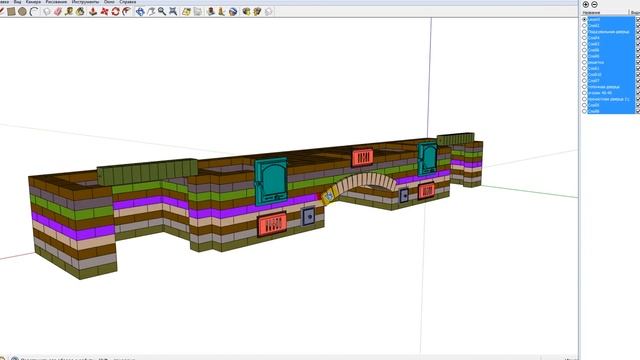
Task: Set Слой0 as the active layer radio
Action: click(x=584, y=19)
